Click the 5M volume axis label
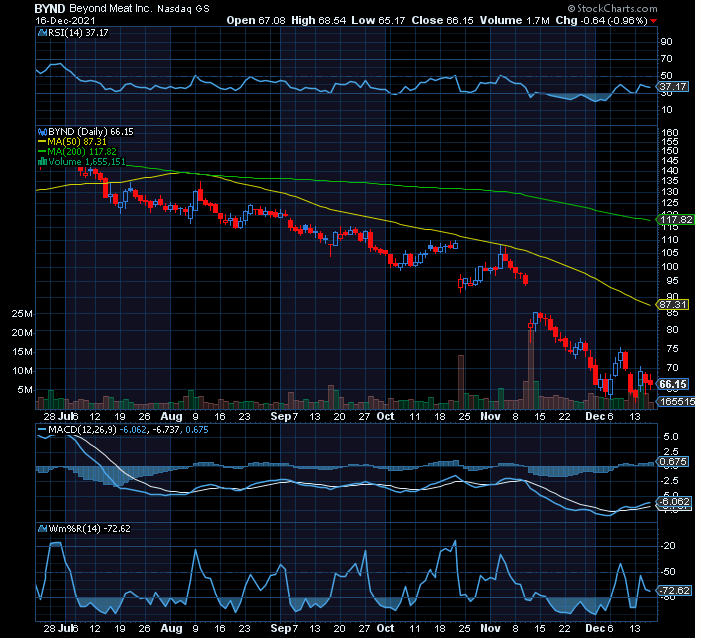 tap(25, 390)
